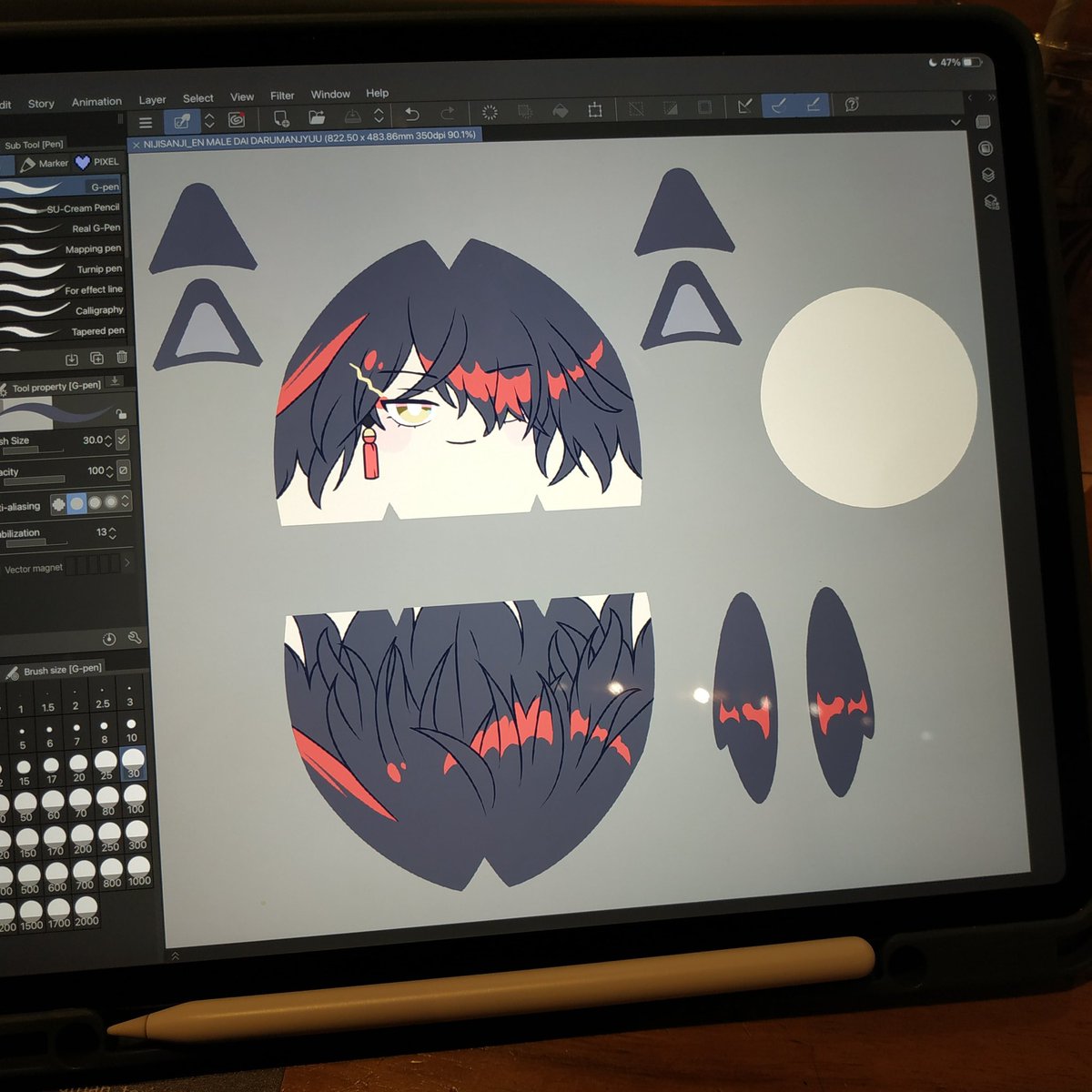Open the View menu

click(242, 97)
